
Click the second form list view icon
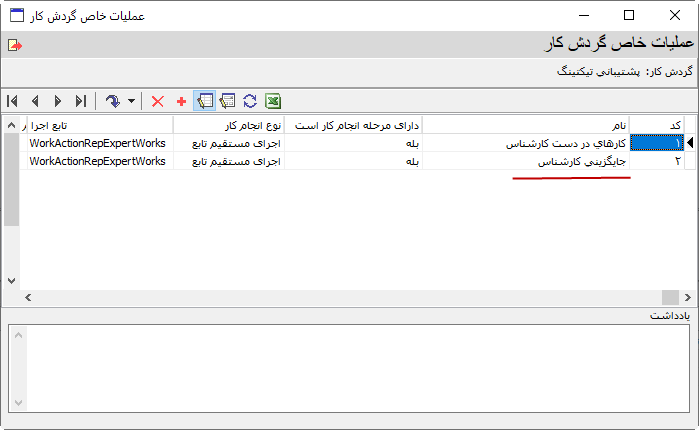pyautogui.click(x=227, y=101)
